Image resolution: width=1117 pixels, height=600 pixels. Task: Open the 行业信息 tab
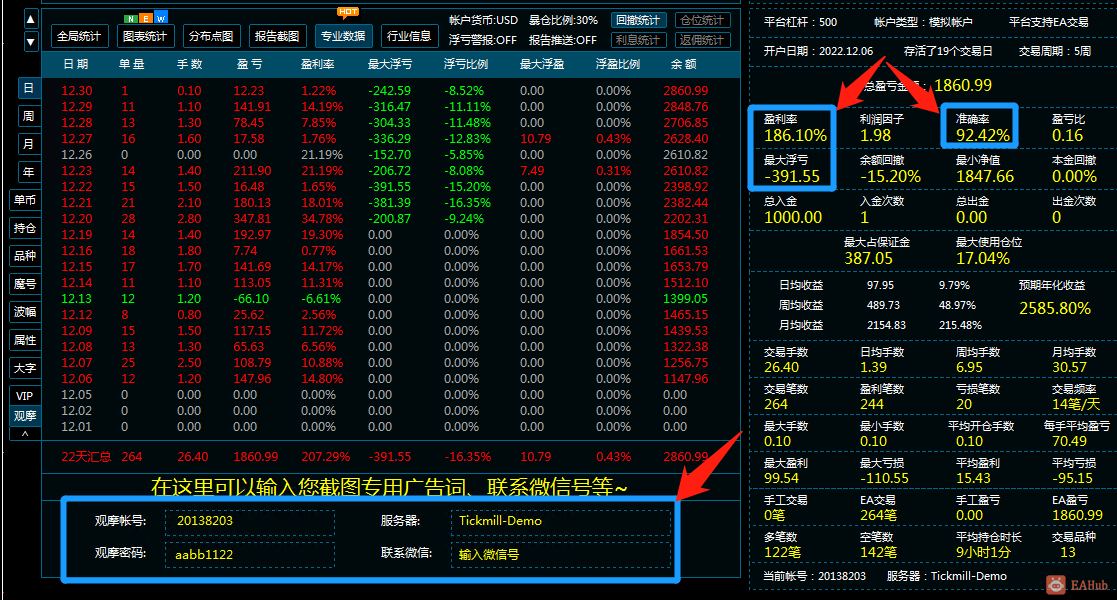coord(409,36)
